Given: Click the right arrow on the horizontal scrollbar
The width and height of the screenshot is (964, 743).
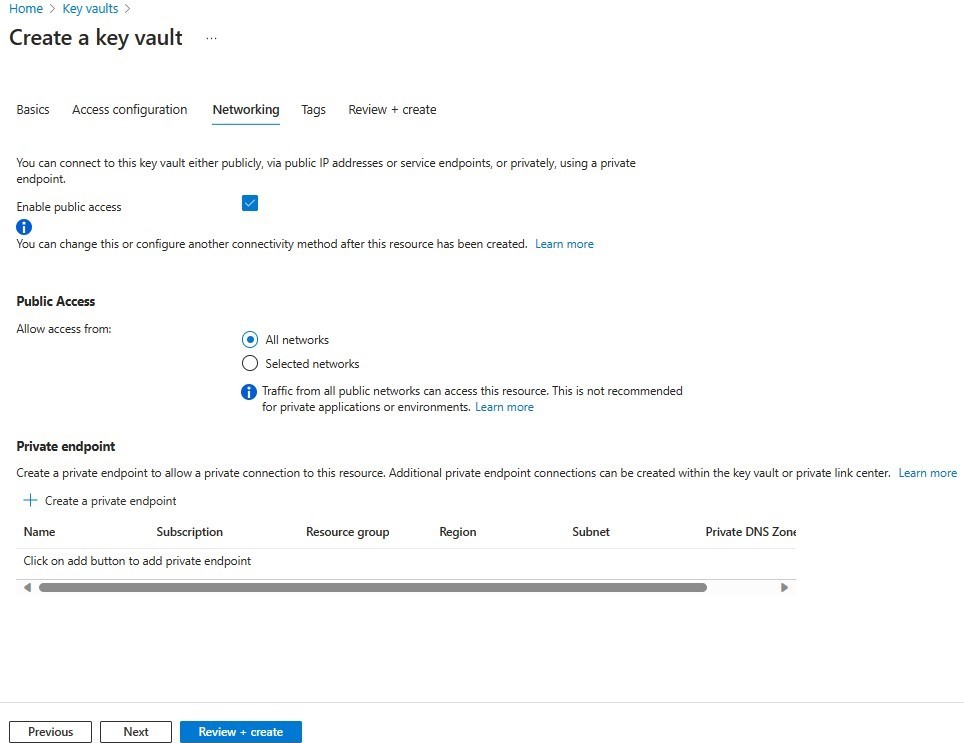Looking at the screenshot, I should point(785,587).
